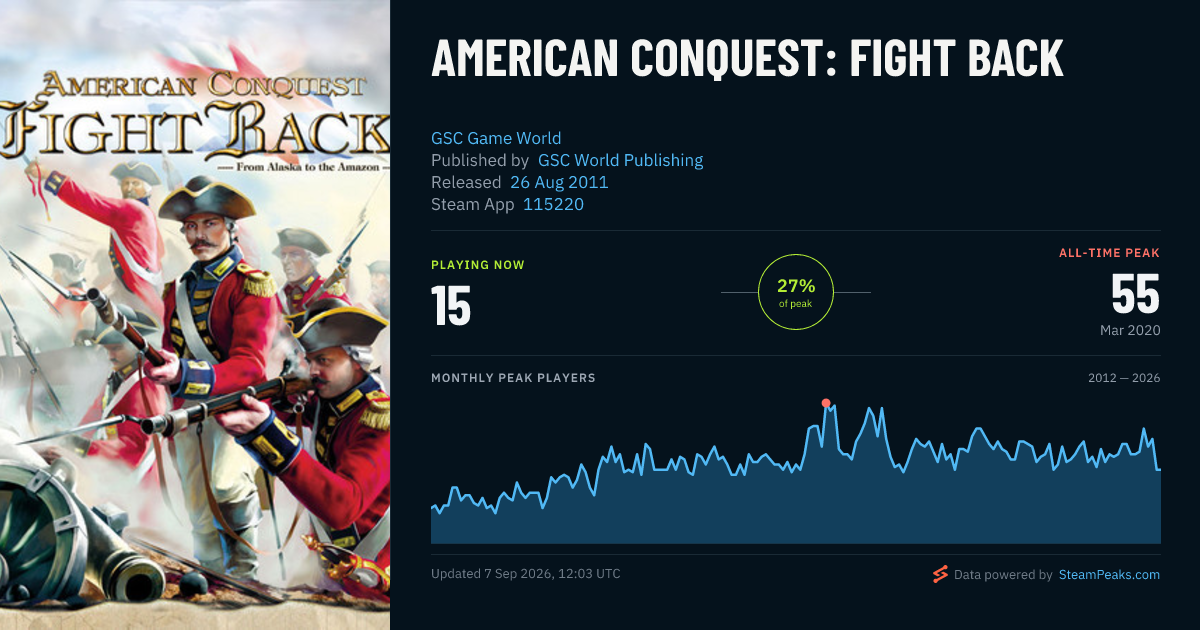Click the 26 Aug 2011 release date
The width and height of the screenshot is (1200, 630).
(x=559, y=182)
